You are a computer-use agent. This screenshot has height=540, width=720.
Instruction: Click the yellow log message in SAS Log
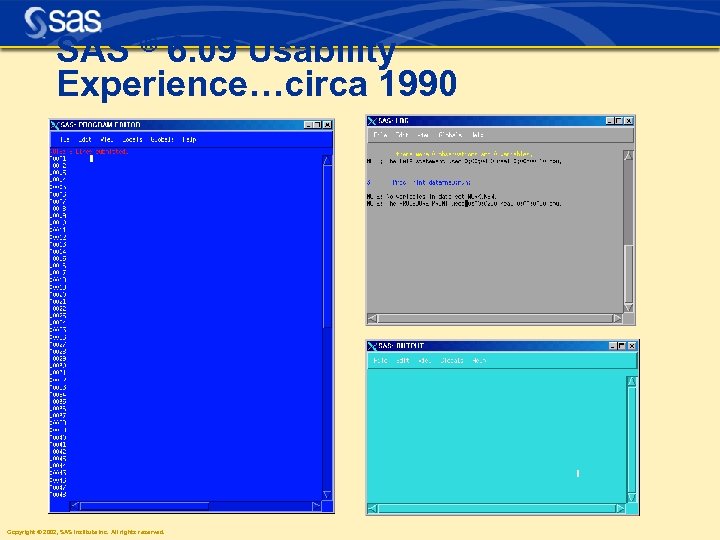[464, 154]
